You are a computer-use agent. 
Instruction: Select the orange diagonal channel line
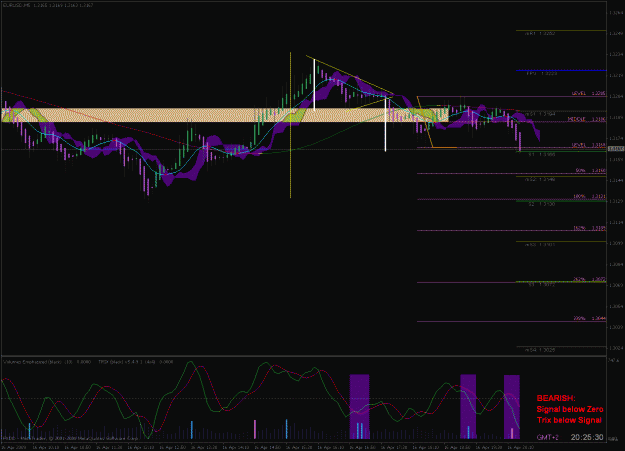coord(425,122)
